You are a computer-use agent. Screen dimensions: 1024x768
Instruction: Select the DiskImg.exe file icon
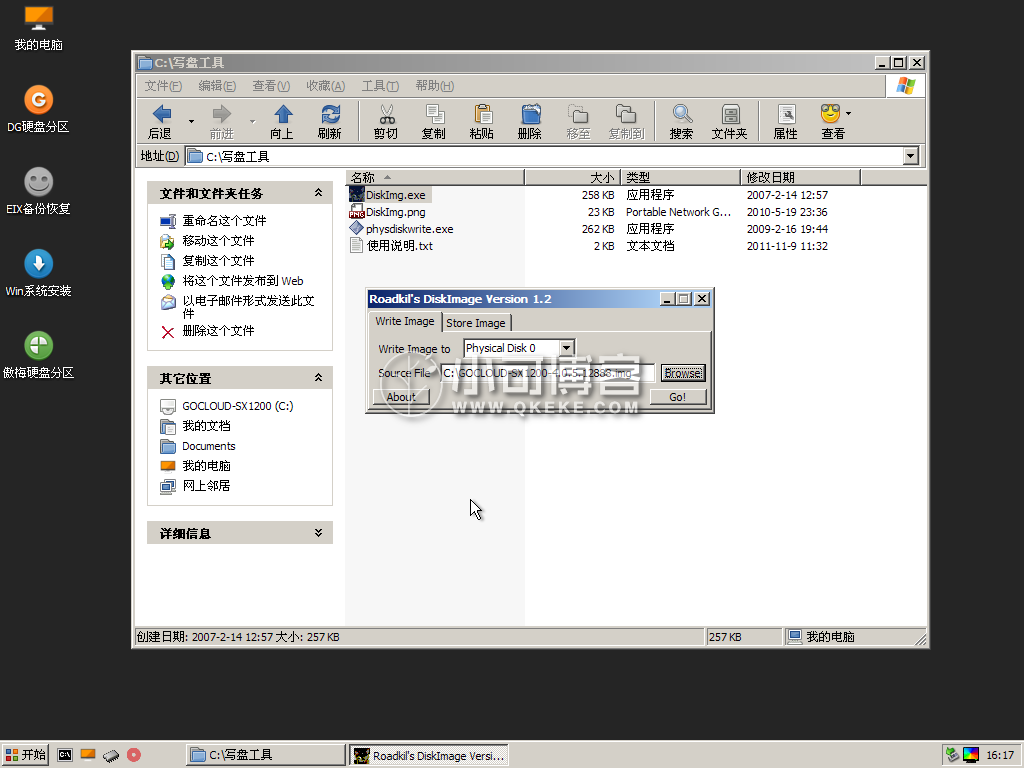pos(357,194)
